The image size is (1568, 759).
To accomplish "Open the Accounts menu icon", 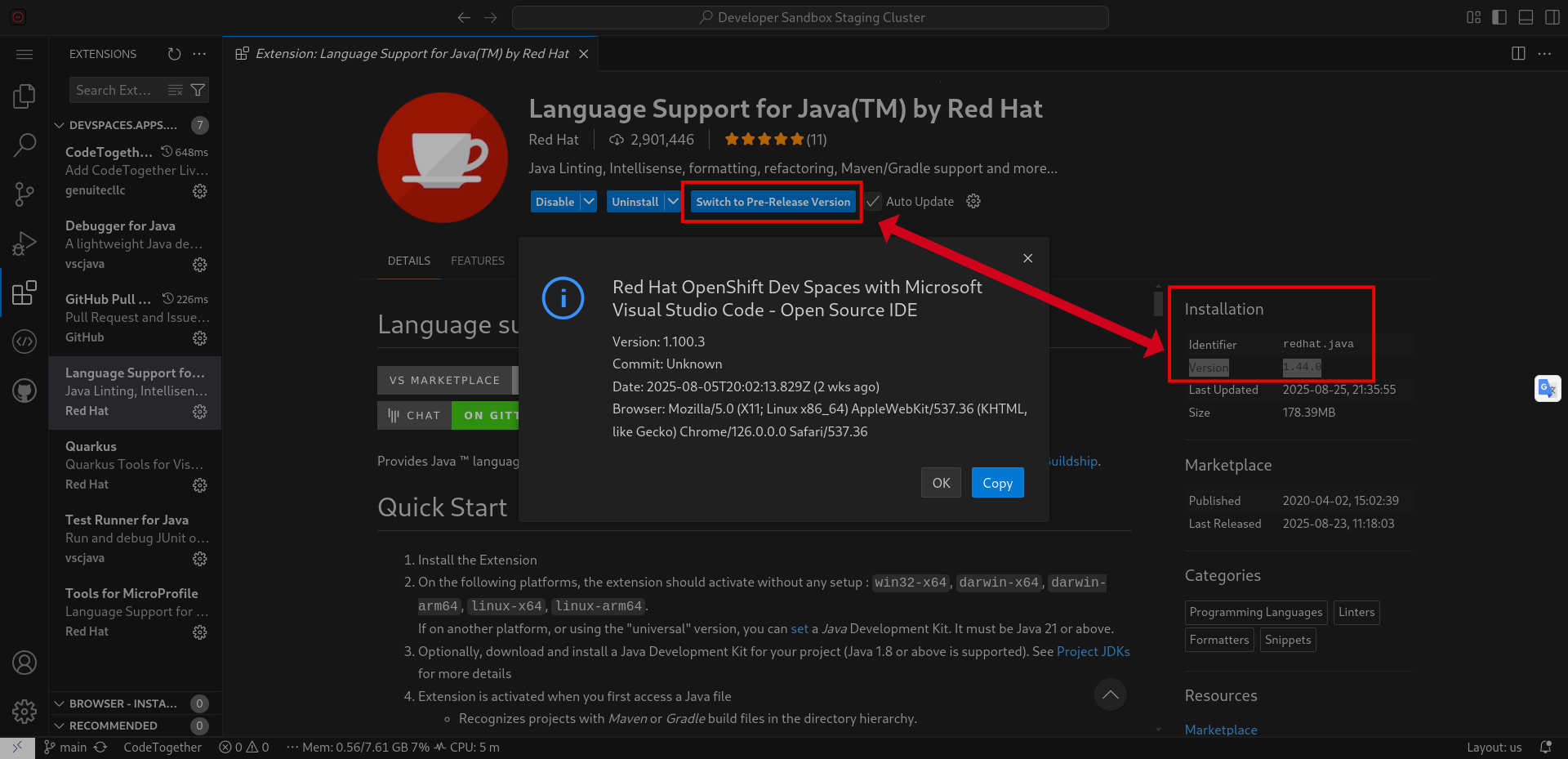I will [24, 663].
